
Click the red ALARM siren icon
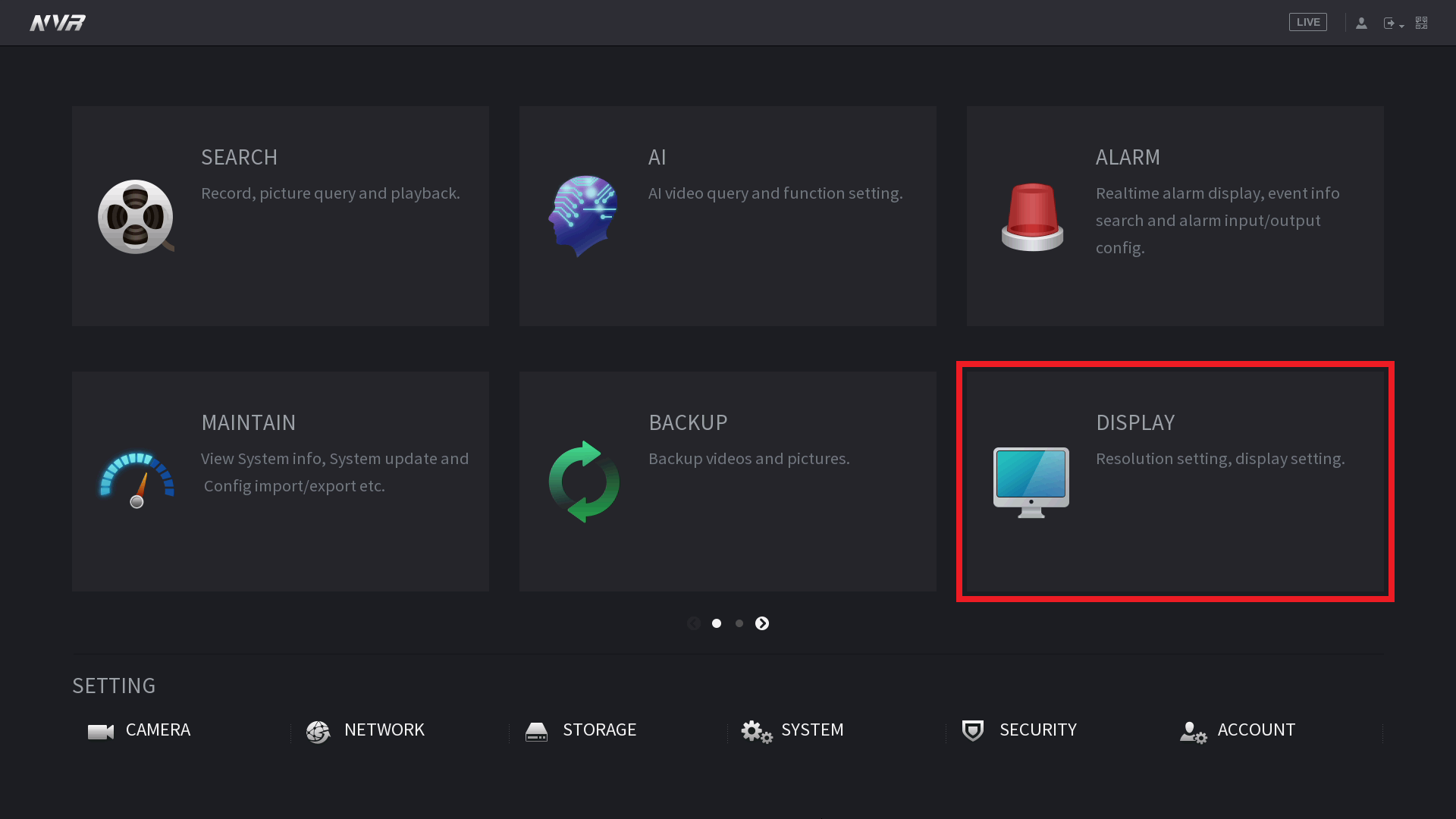pos(1032,217)
